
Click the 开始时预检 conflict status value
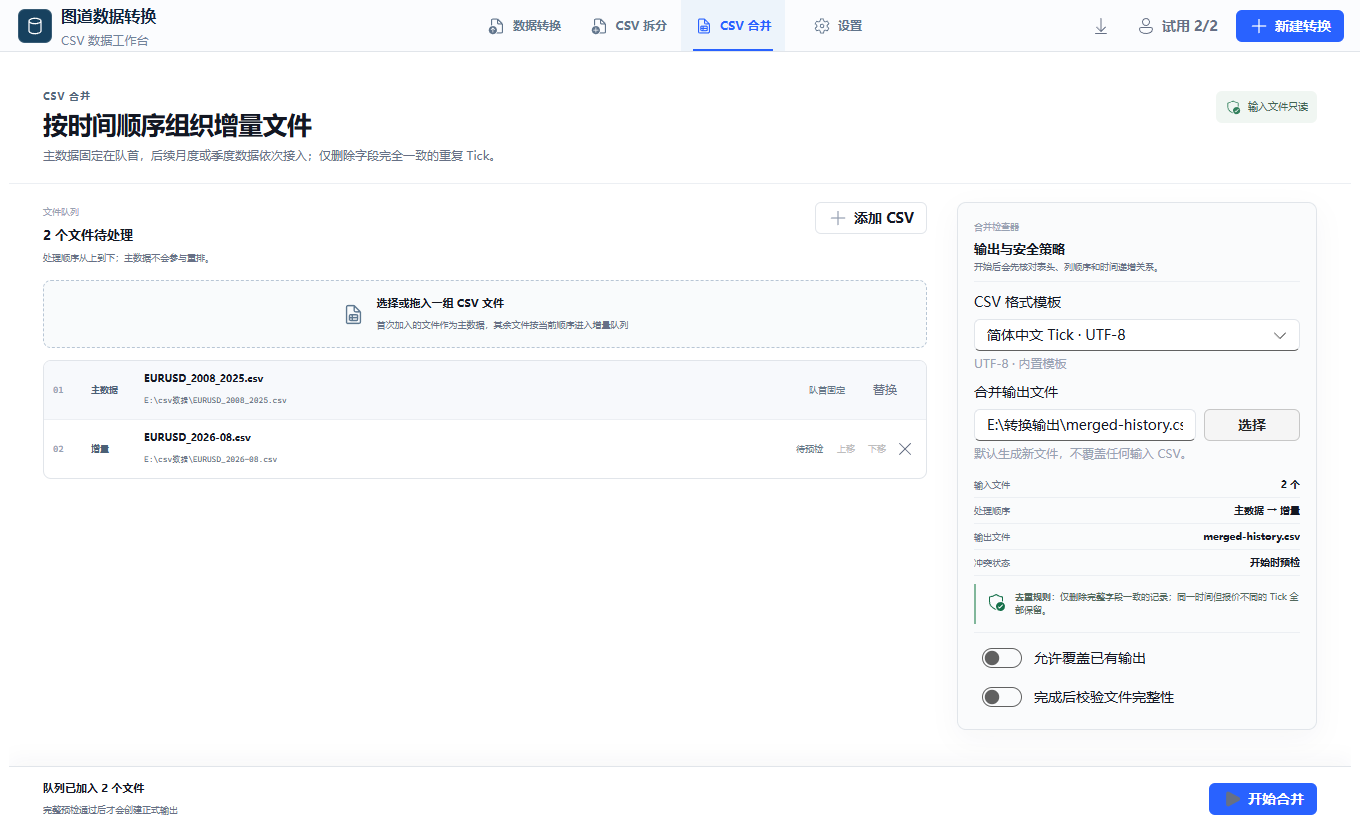(1275, 563)
